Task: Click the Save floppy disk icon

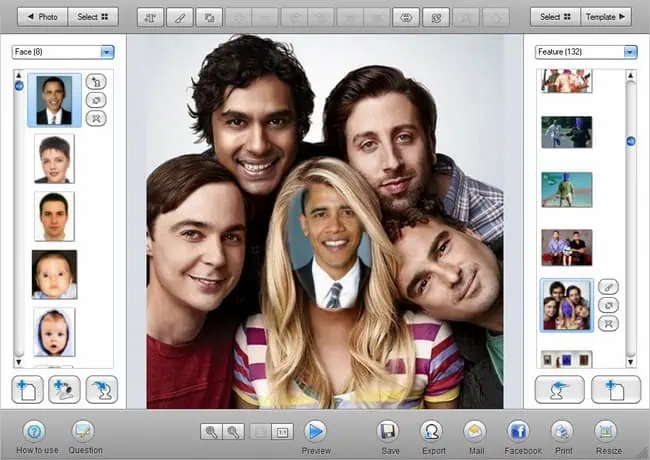Action: tap(388, 431)
